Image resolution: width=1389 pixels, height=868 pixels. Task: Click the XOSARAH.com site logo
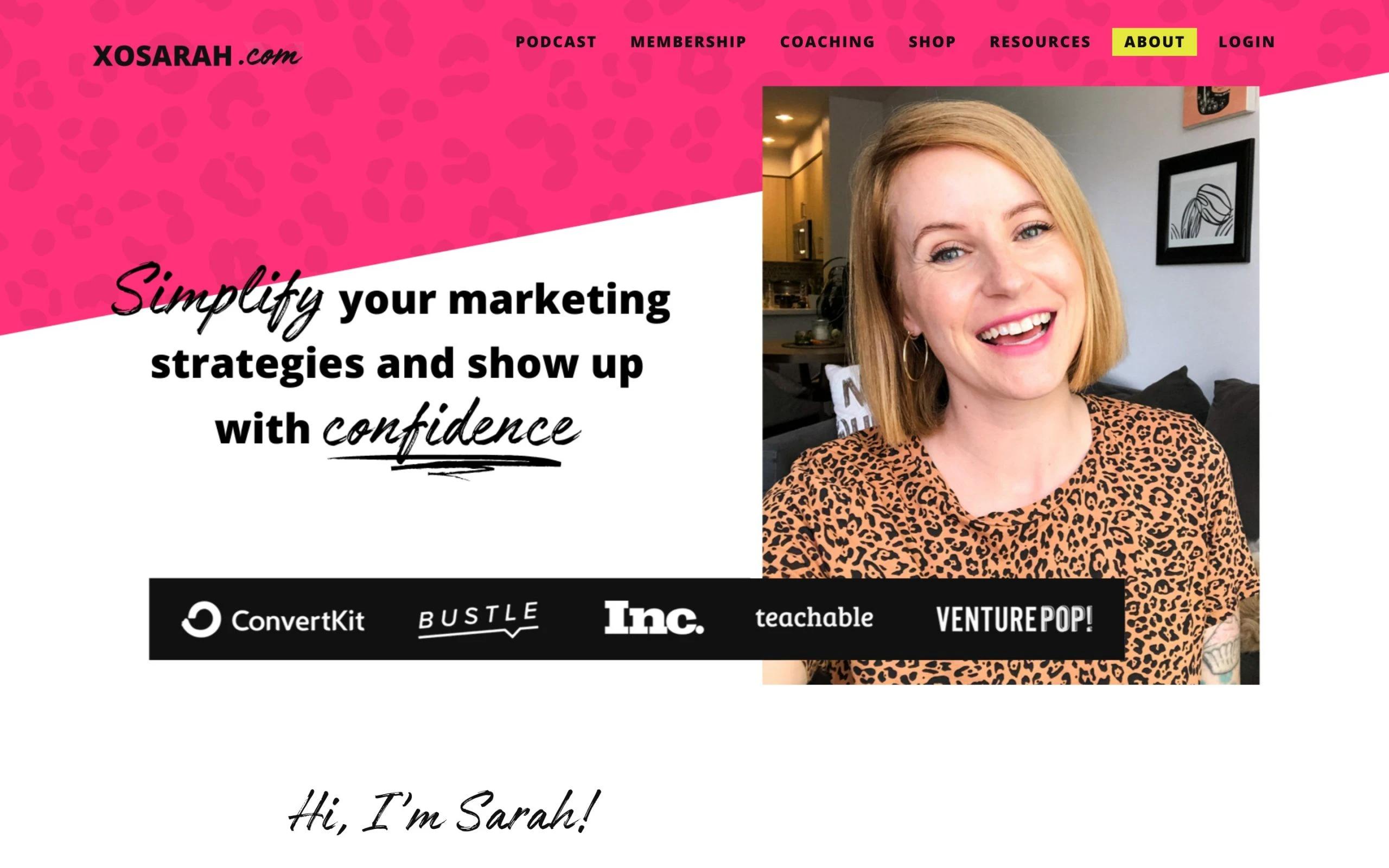pos(197,56)
